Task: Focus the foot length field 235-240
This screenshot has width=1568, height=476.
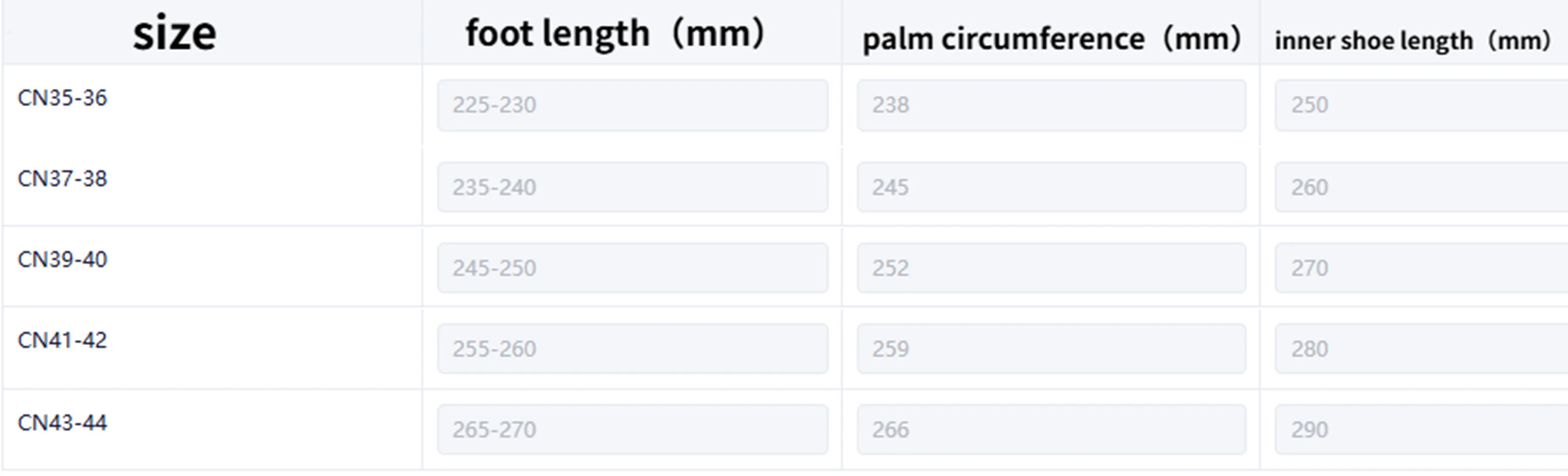Action: tap(632, 187)
